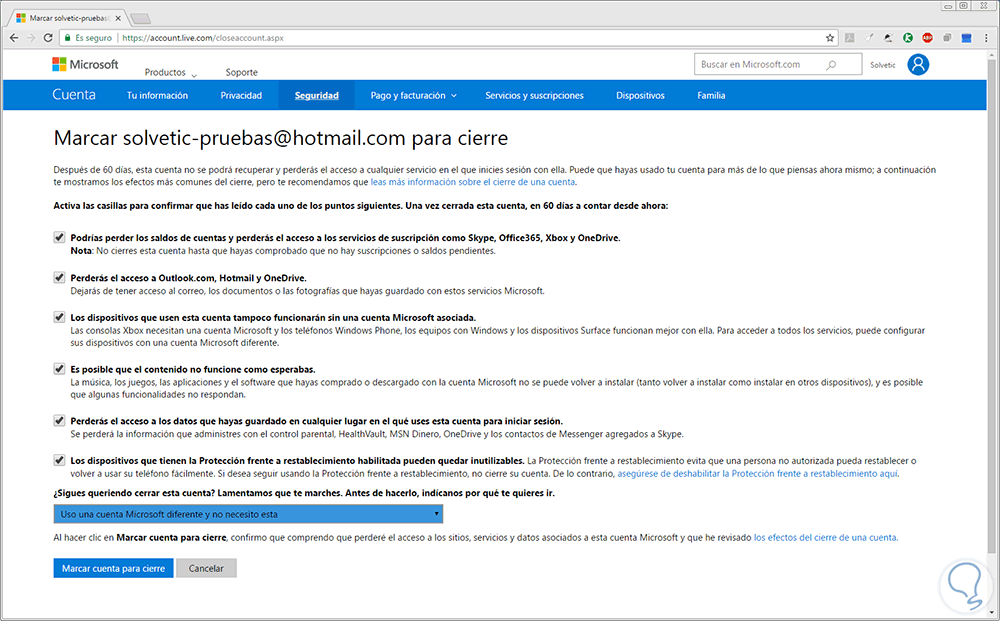Toggle 'Protección frente a restablecimiento' checkbox

pyautogui.click(x=59, y=460)
